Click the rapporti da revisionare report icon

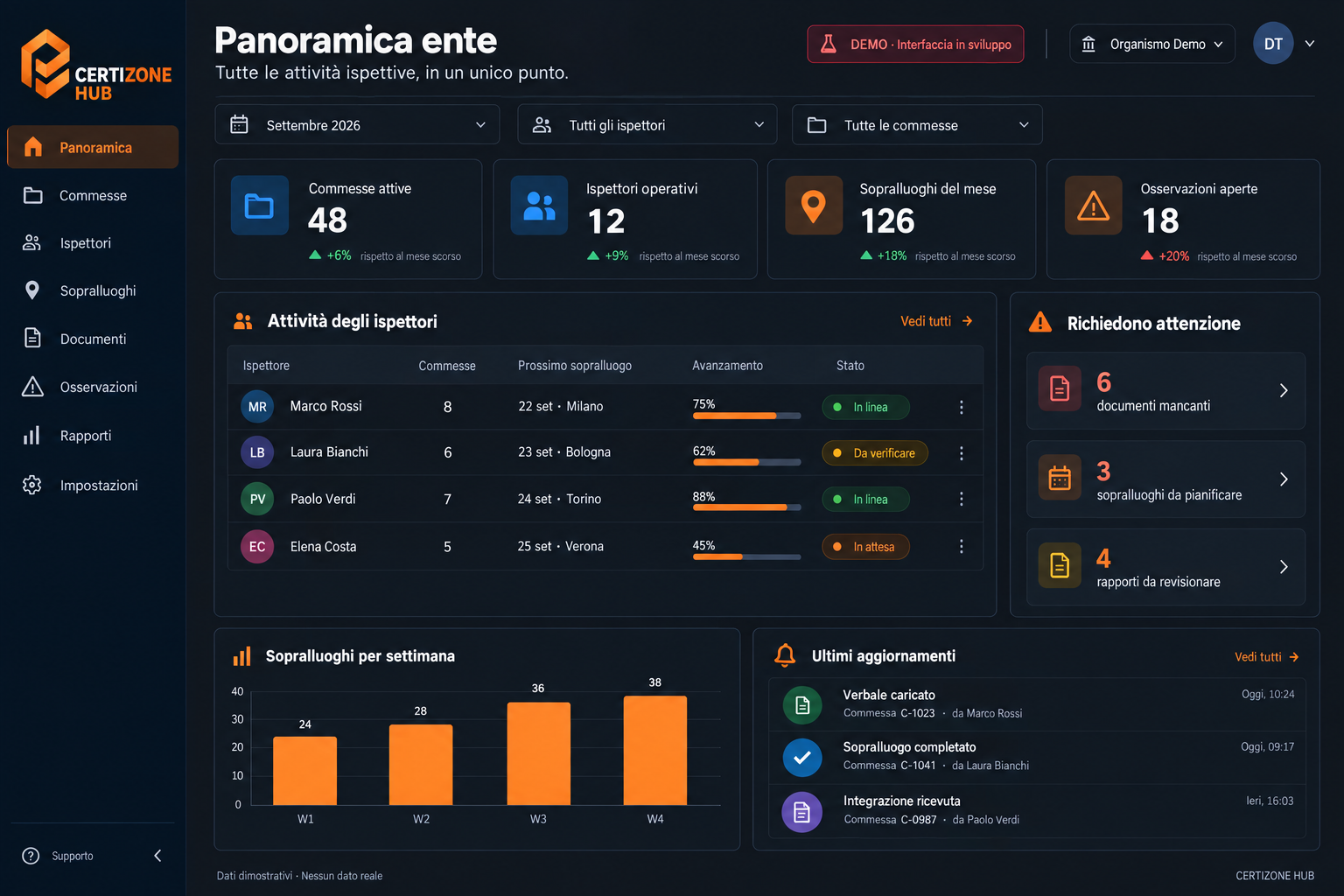click(1060, 565)
